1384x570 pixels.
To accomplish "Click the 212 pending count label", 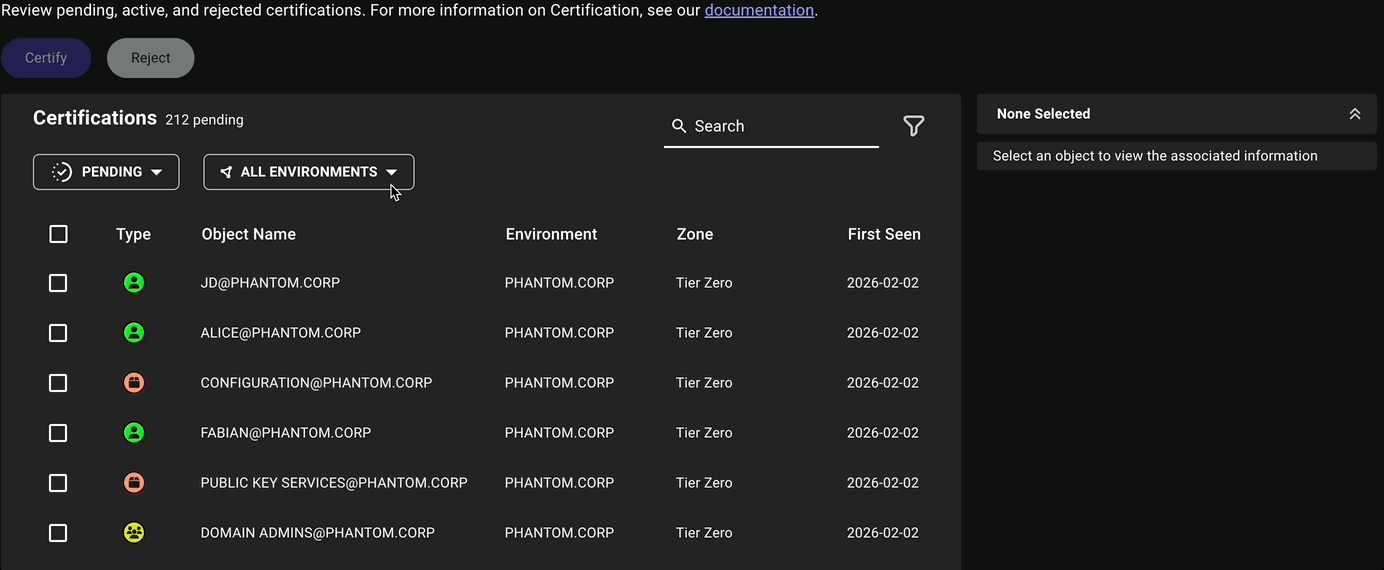I will click(x=204, y=120).
